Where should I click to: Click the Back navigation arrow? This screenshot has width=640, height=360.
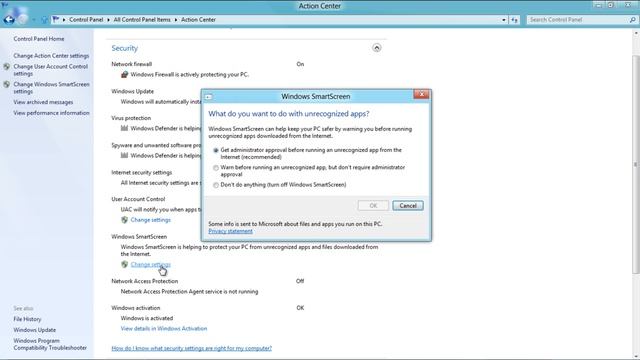pyautogui.click(x=9, y=19)
